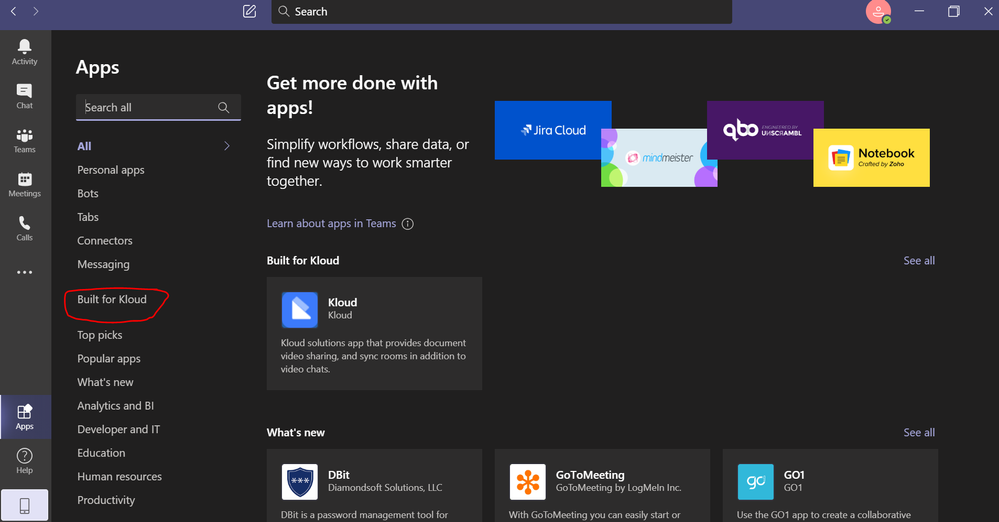Open the Notebook by Zoho tile
The image size is (999, 522).
[x=872, y=157]
